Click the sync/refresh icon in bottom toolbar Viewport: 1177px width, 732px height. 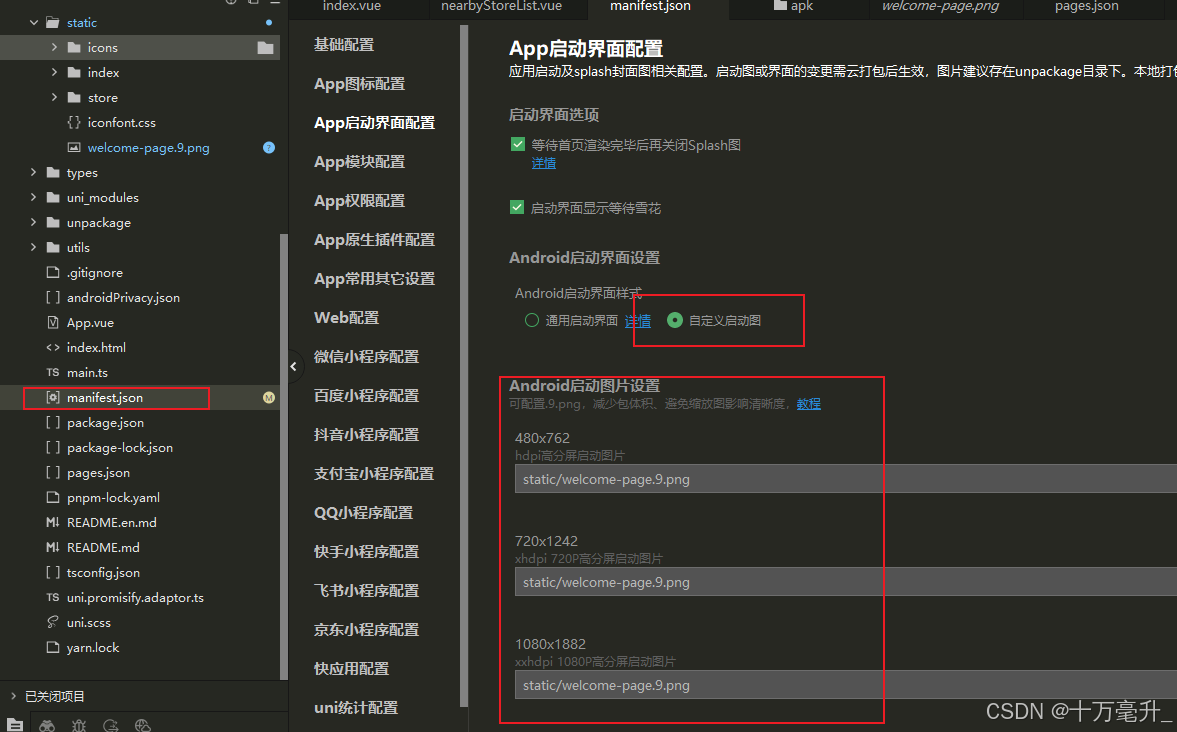111,725
